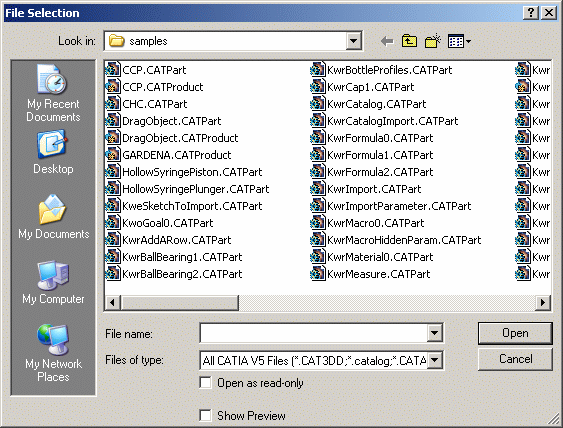Click the horizontal scrollbar left arrow
The width and height of the screenshot is (563, 428).
pyautogui.click(x=112, y=303)
